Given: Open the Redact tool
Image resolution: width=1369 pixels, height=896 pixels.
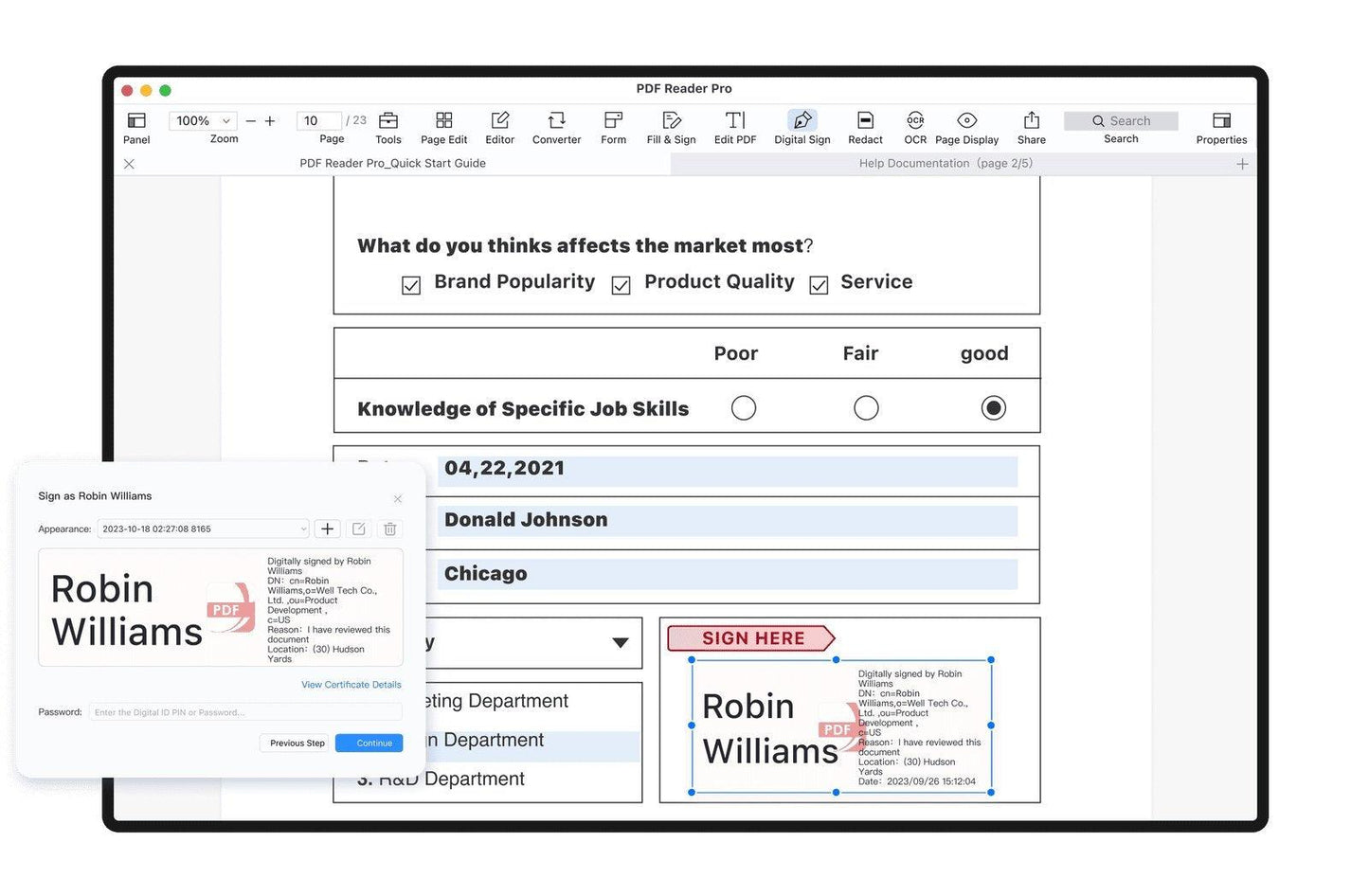Looking at the screenshot, I should pyautogui.click(x=864, y=127).
